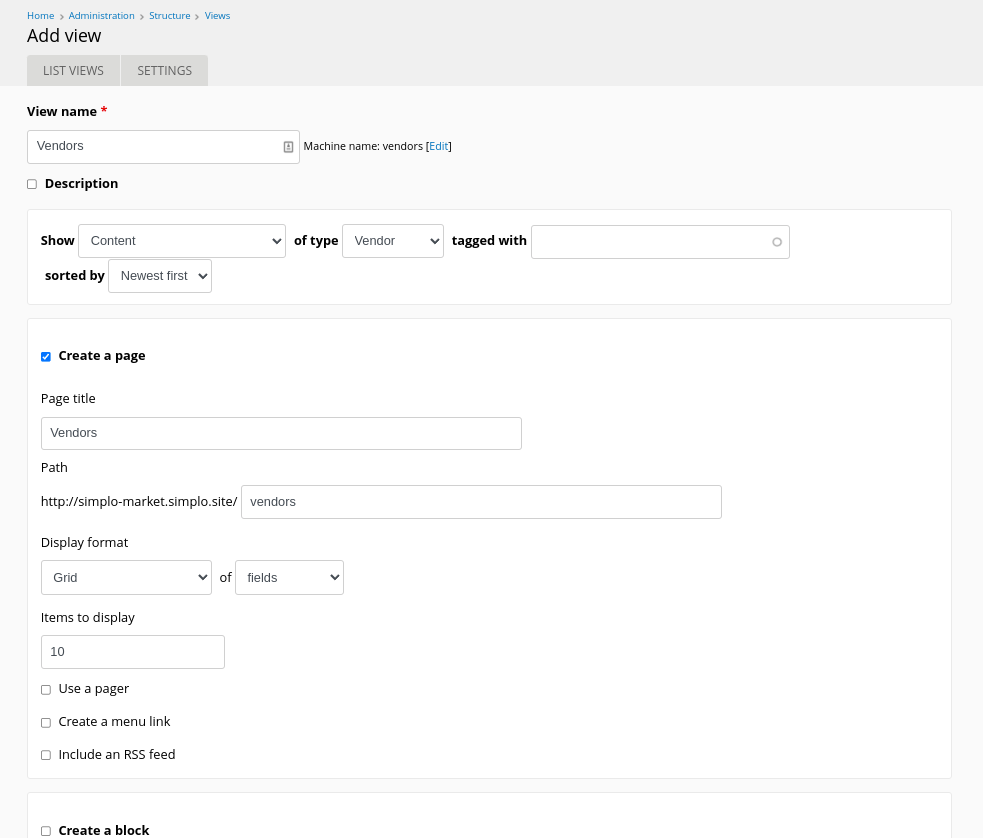983x838 pixels.
Task: Enable Include an RSS feed
Action: [46, 755]
